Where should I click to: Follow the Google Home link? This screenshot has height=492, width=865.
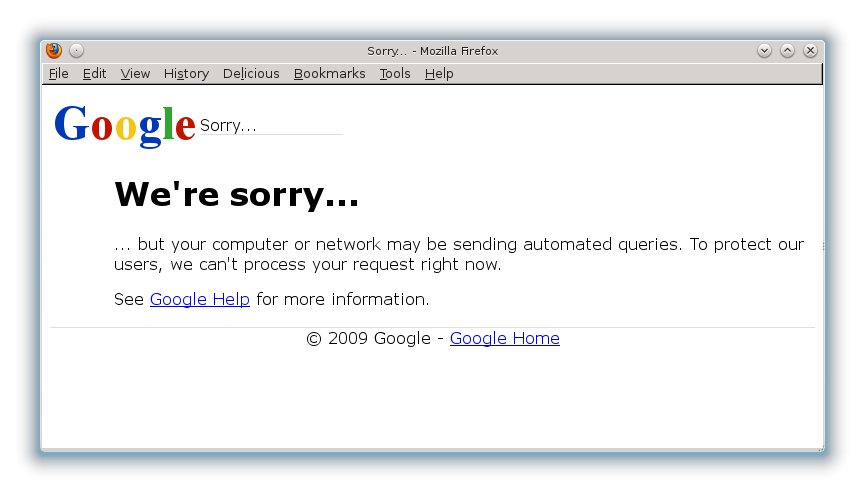tap(505, 338)
